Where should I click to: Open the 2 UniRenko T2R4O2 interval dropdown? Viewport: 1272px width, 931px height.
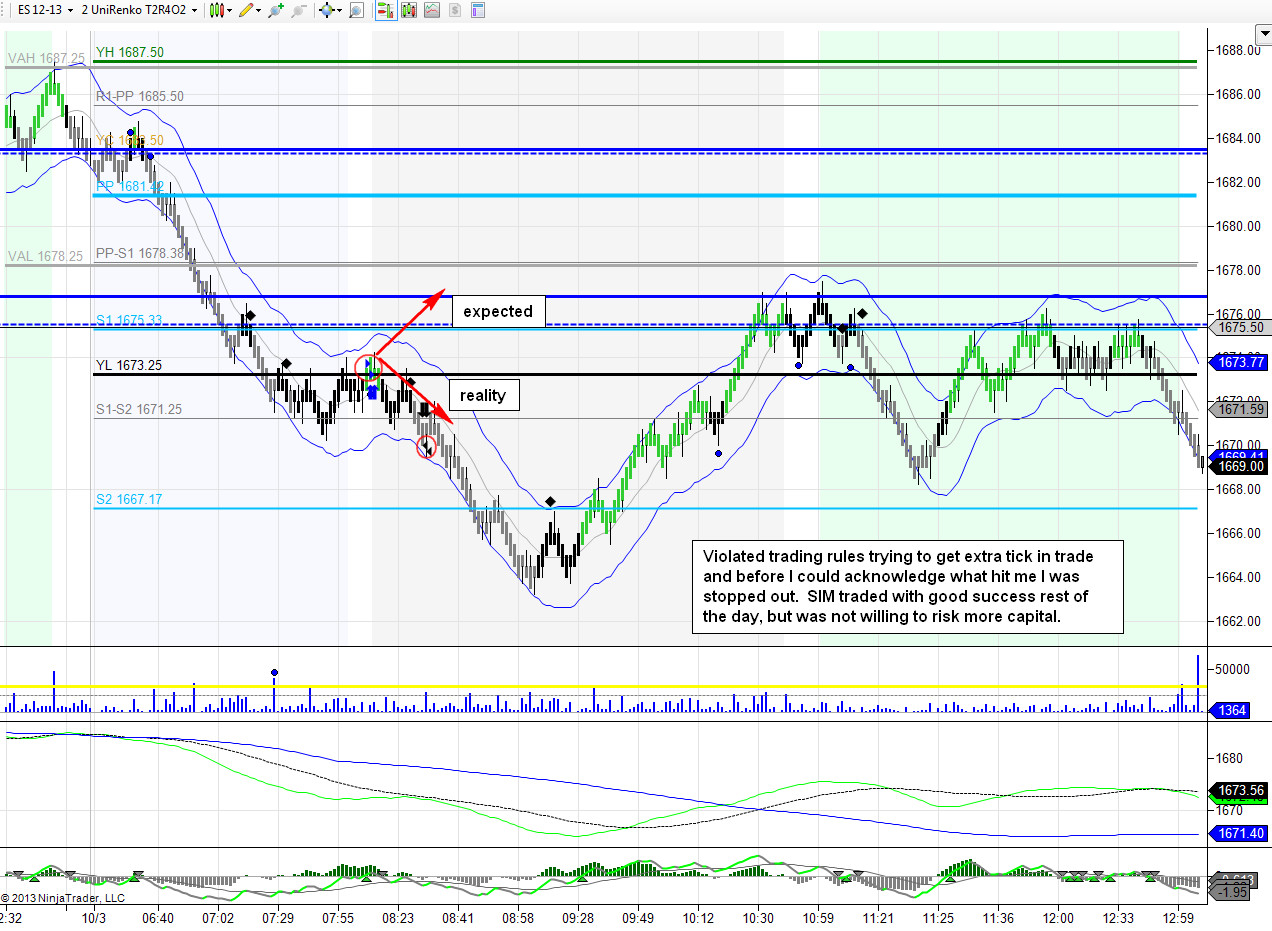coord(140,10)
